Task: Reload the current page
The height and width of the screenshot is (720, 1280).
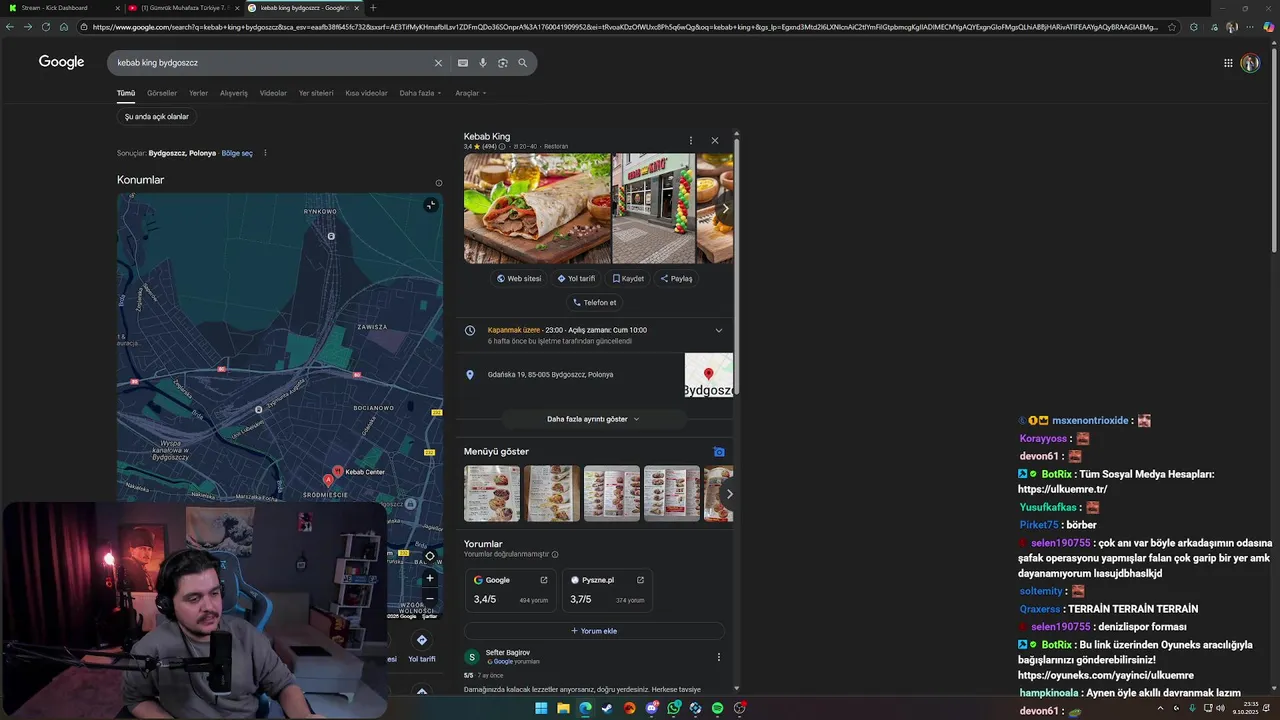Action: click(x=46, y=27)
